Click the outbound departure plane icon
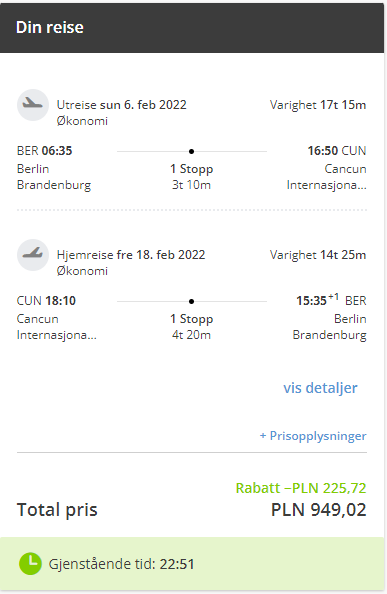This screenshot has height=594, width=387. [x=33, y=105]
